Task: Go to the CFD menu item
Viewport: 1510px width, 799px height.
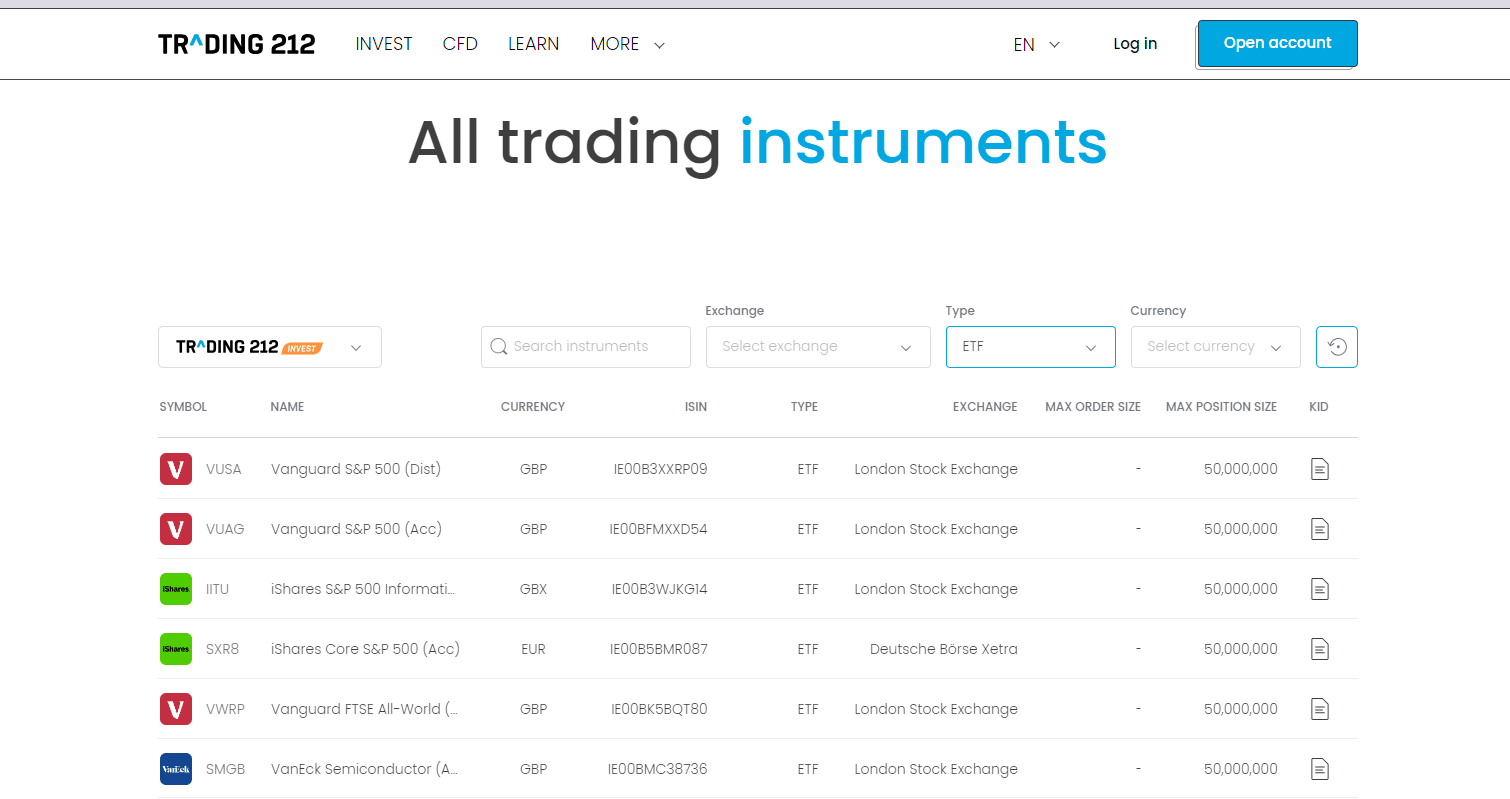Action: pos(460,44)
